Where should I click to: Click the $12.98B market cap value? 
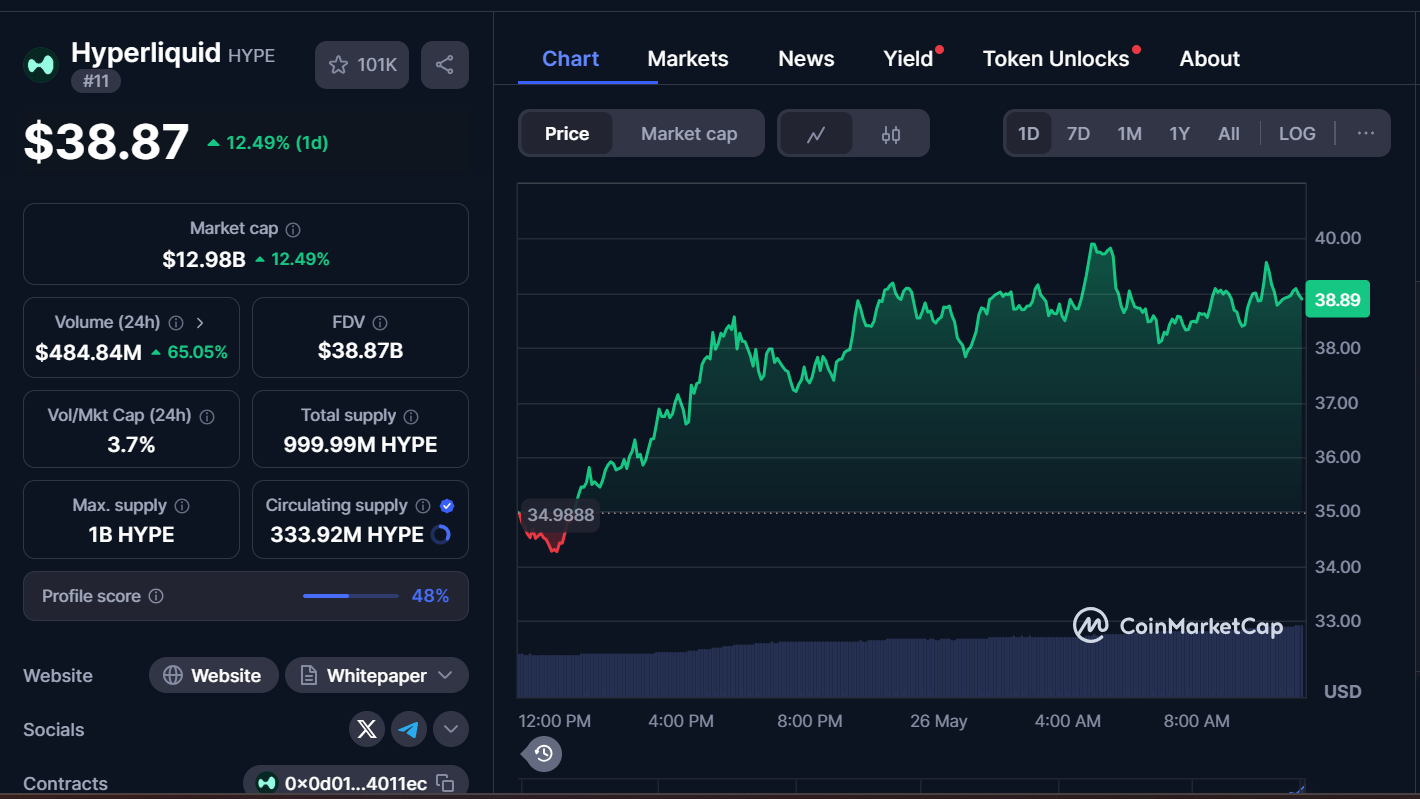click(204, 260)
